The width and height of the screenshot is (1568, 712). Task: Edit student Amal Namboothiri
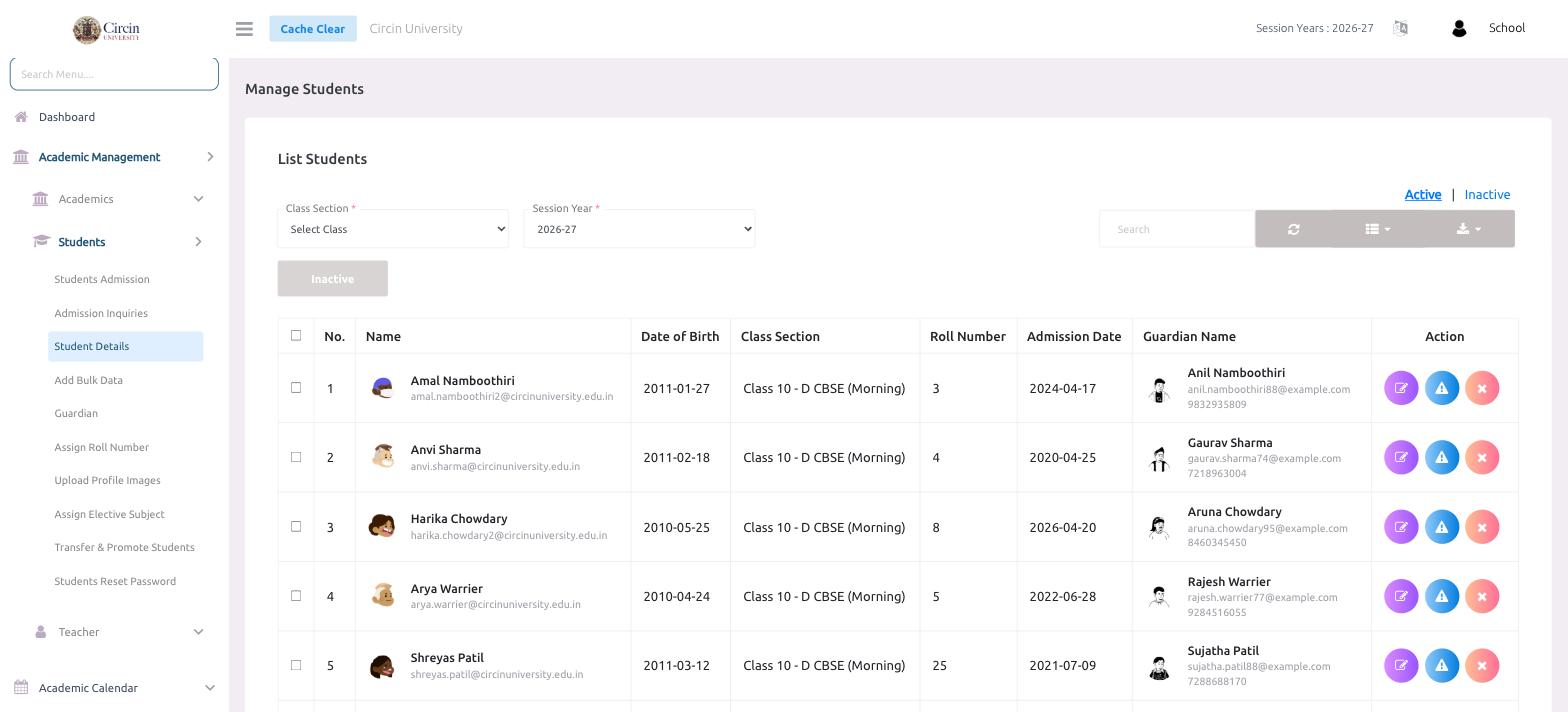click(x=1401, y=388)
